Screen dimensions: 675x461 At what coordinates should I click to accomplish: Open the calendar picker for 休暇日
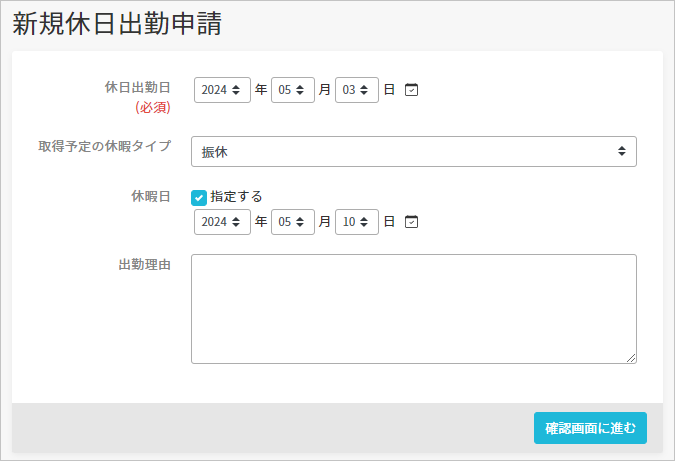[x=411, y=222]
